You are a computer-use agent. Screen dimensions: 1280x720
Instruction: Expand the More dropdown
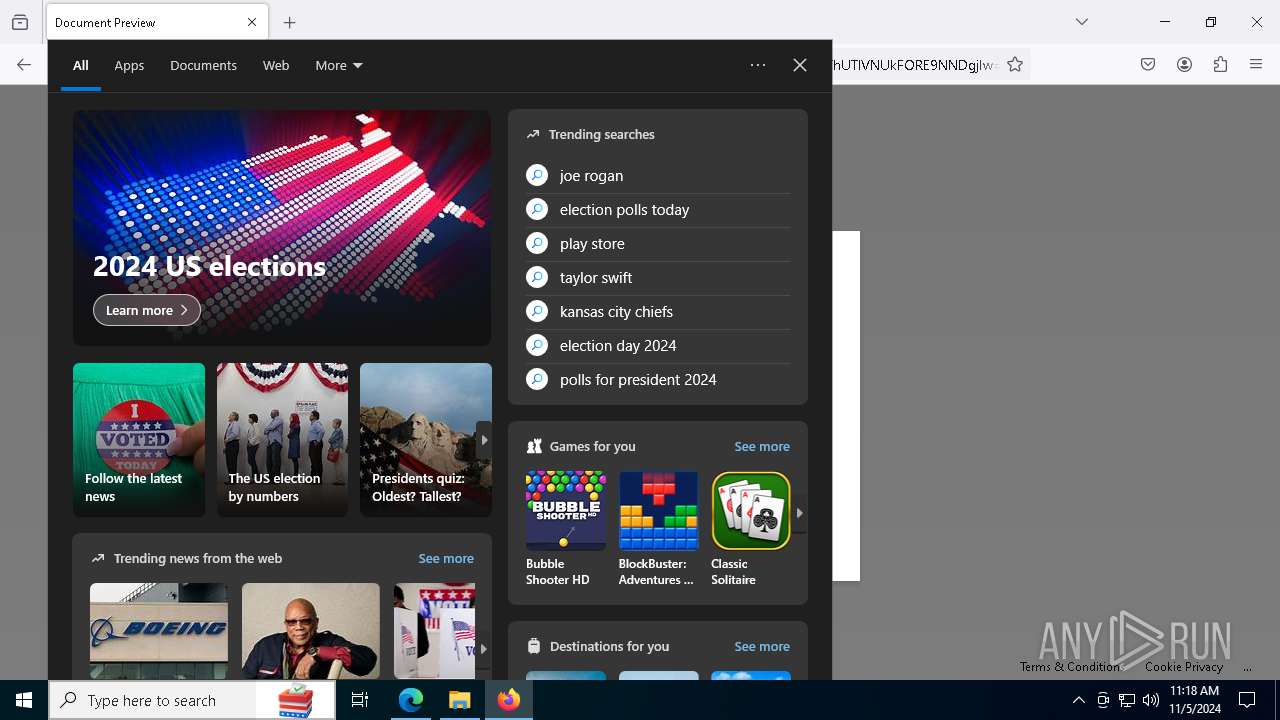tap(339, 65)
